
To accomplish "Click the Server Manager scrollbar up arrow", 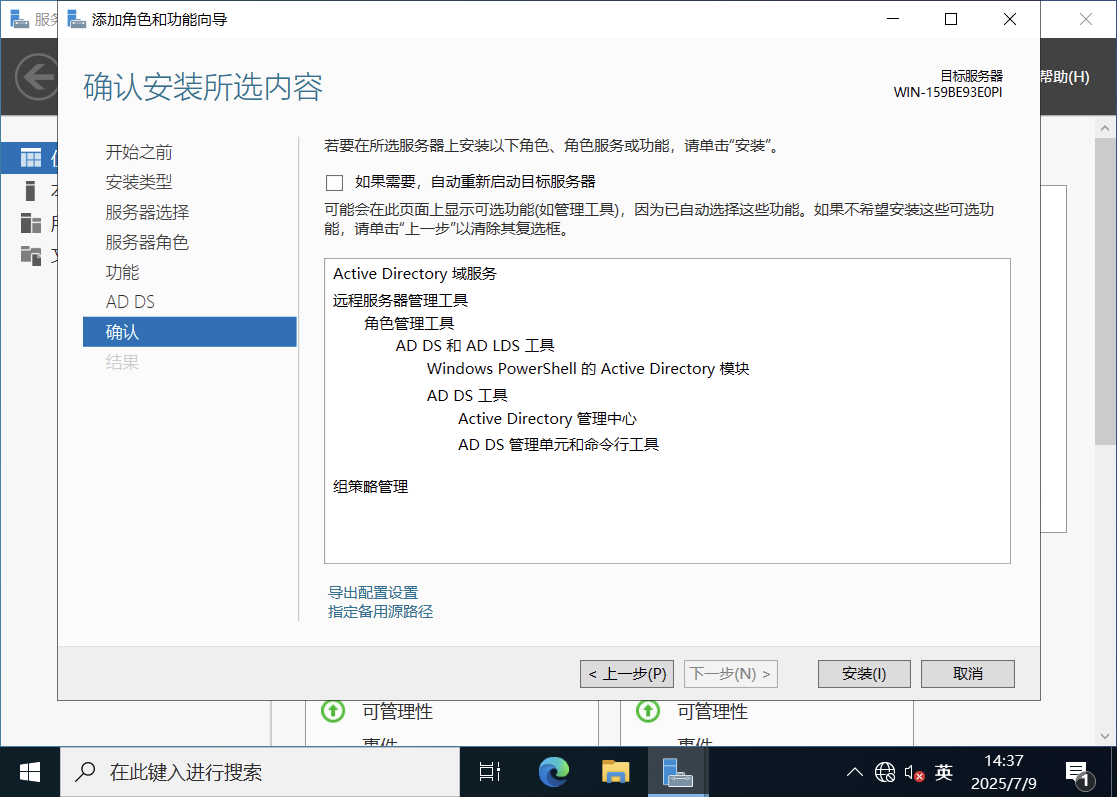I will tap(1105, 129).
